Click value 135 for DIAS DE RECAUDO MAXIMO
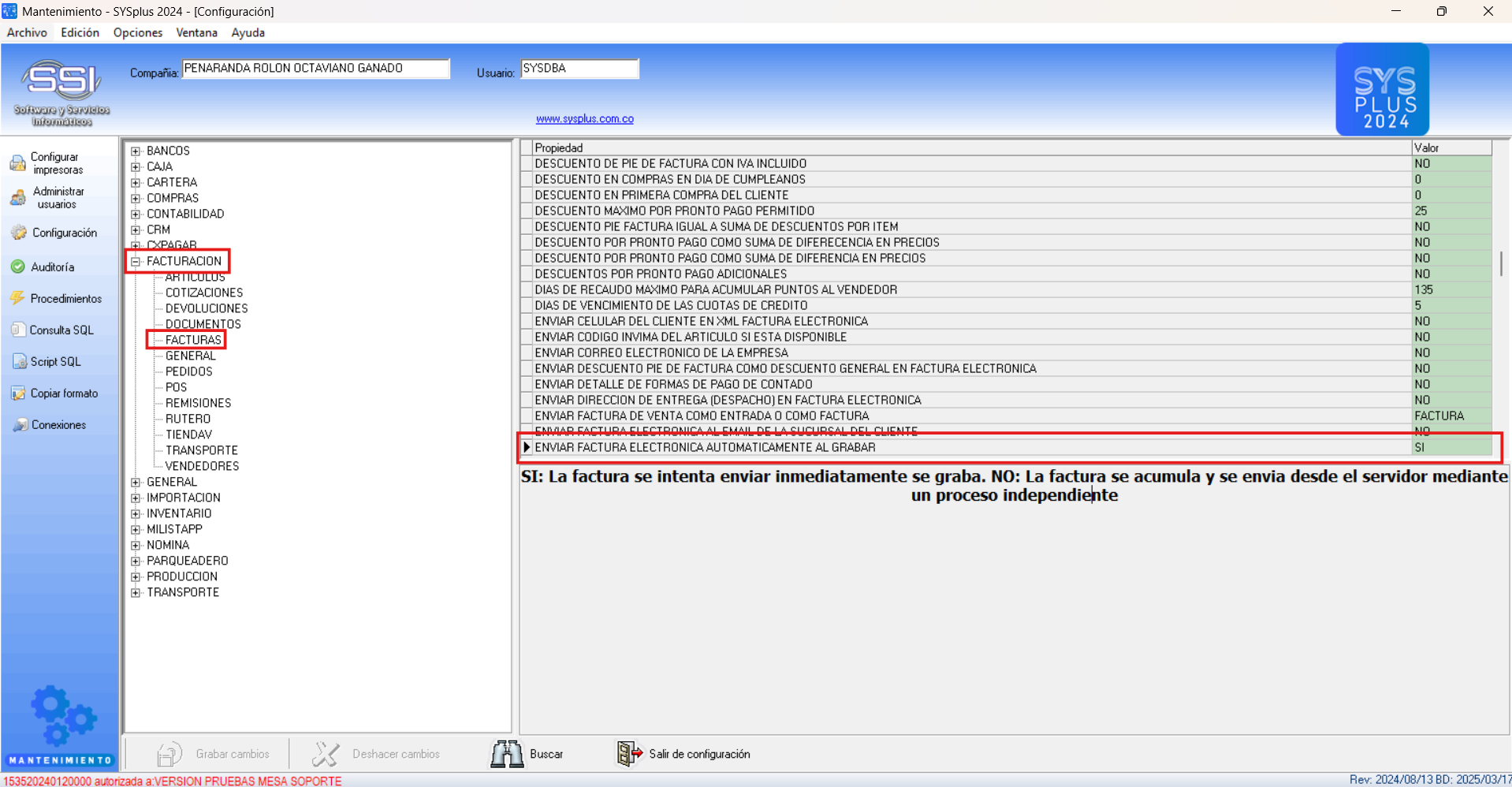Image resolution: width=1512 pixels, height=787 pixels. tap(1451, 289)
